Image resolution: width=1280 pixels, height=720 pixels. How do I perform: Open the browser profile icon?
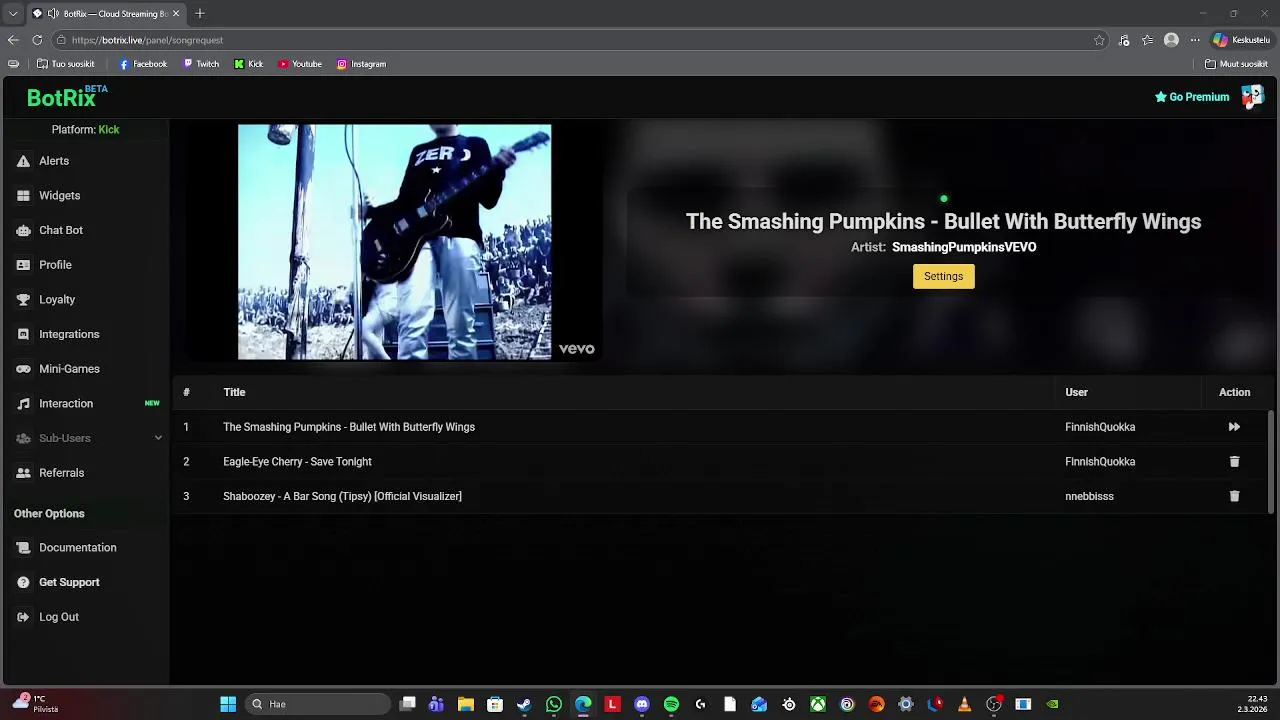(1171, 40)
